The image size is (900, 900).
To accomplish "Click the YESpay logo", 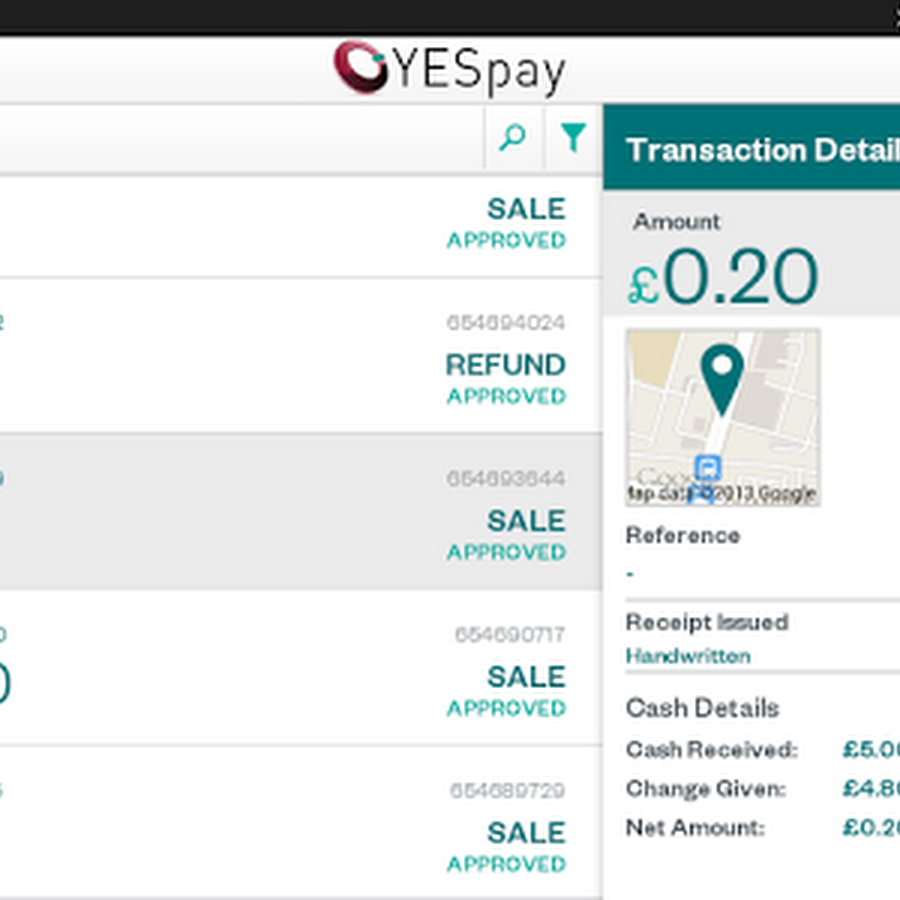I will pyautogui.click(x=449, y=69).
